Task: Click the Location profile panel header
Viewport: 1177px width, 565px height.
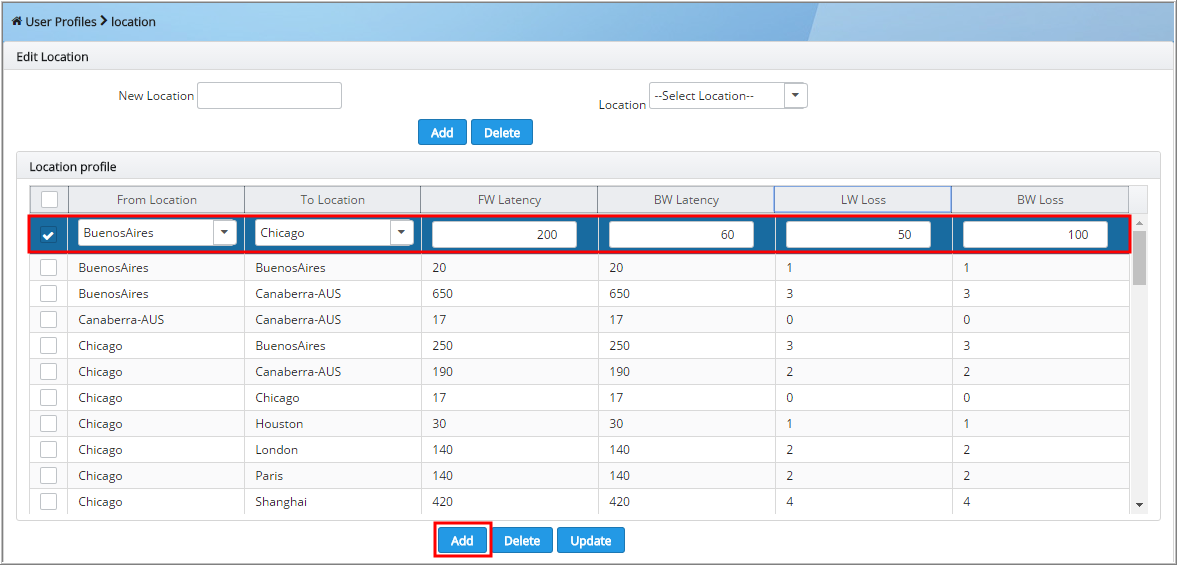Action: coord(588,165)
